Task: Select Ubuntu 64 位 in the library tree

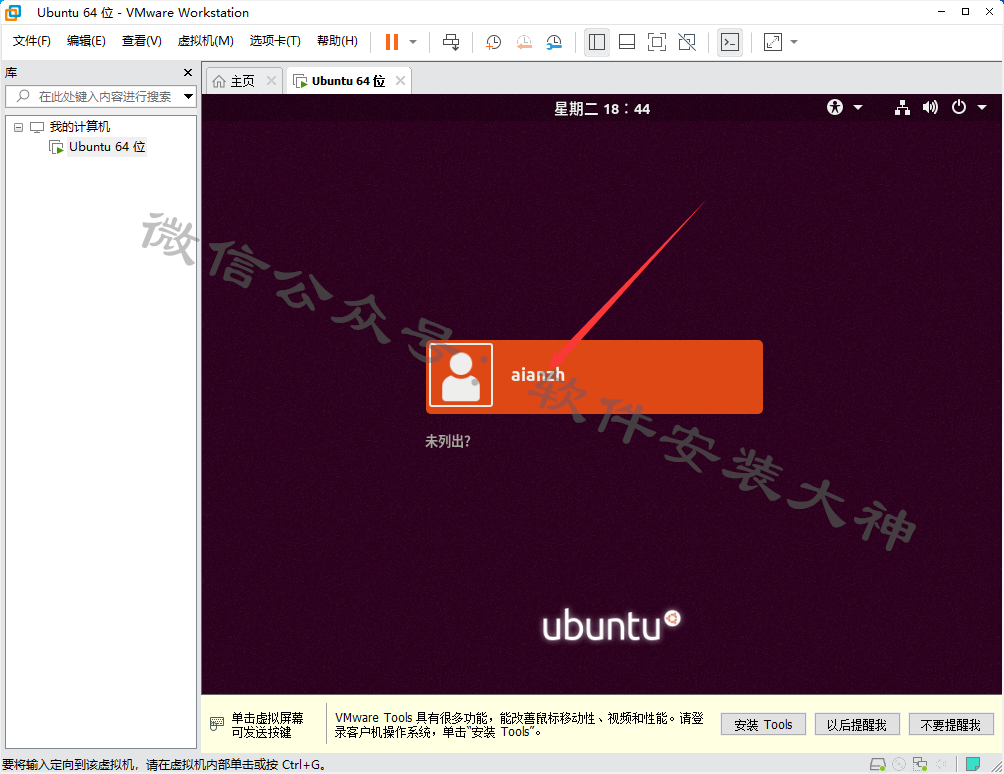Action: point(106,147)
